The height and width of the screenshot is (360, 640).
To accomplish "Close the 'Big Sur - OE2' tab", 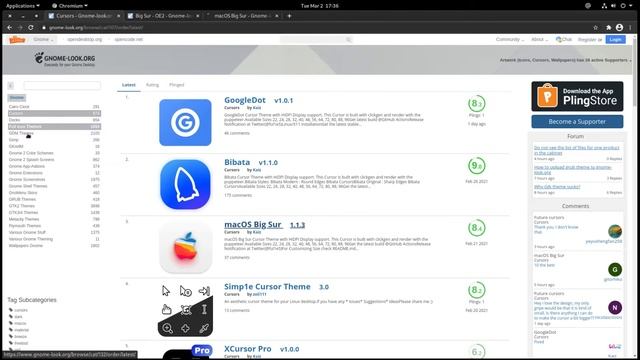I will (198, 16).
